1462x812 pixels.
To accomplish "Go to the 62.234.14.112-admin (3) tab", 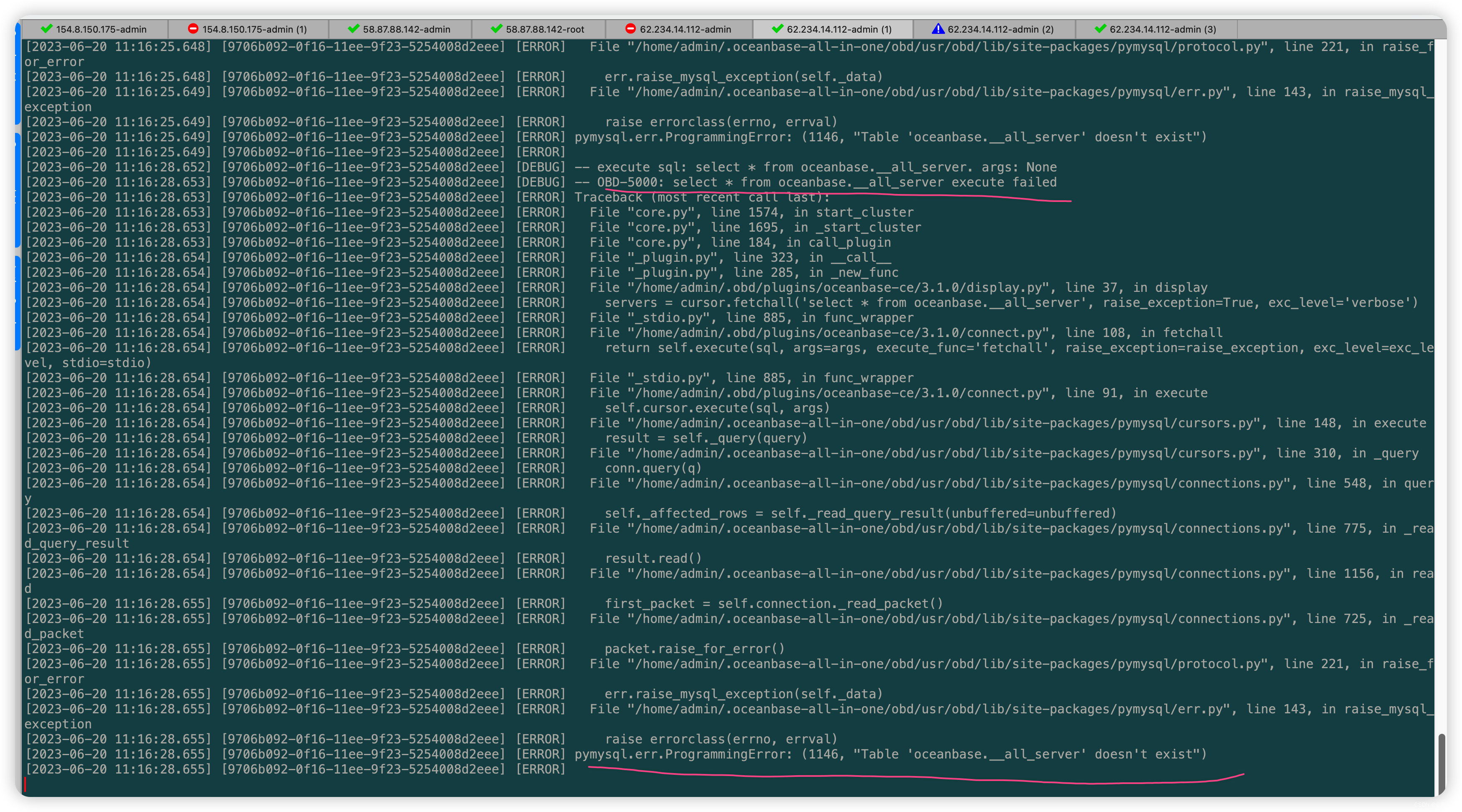I will tap(1162, 30).
